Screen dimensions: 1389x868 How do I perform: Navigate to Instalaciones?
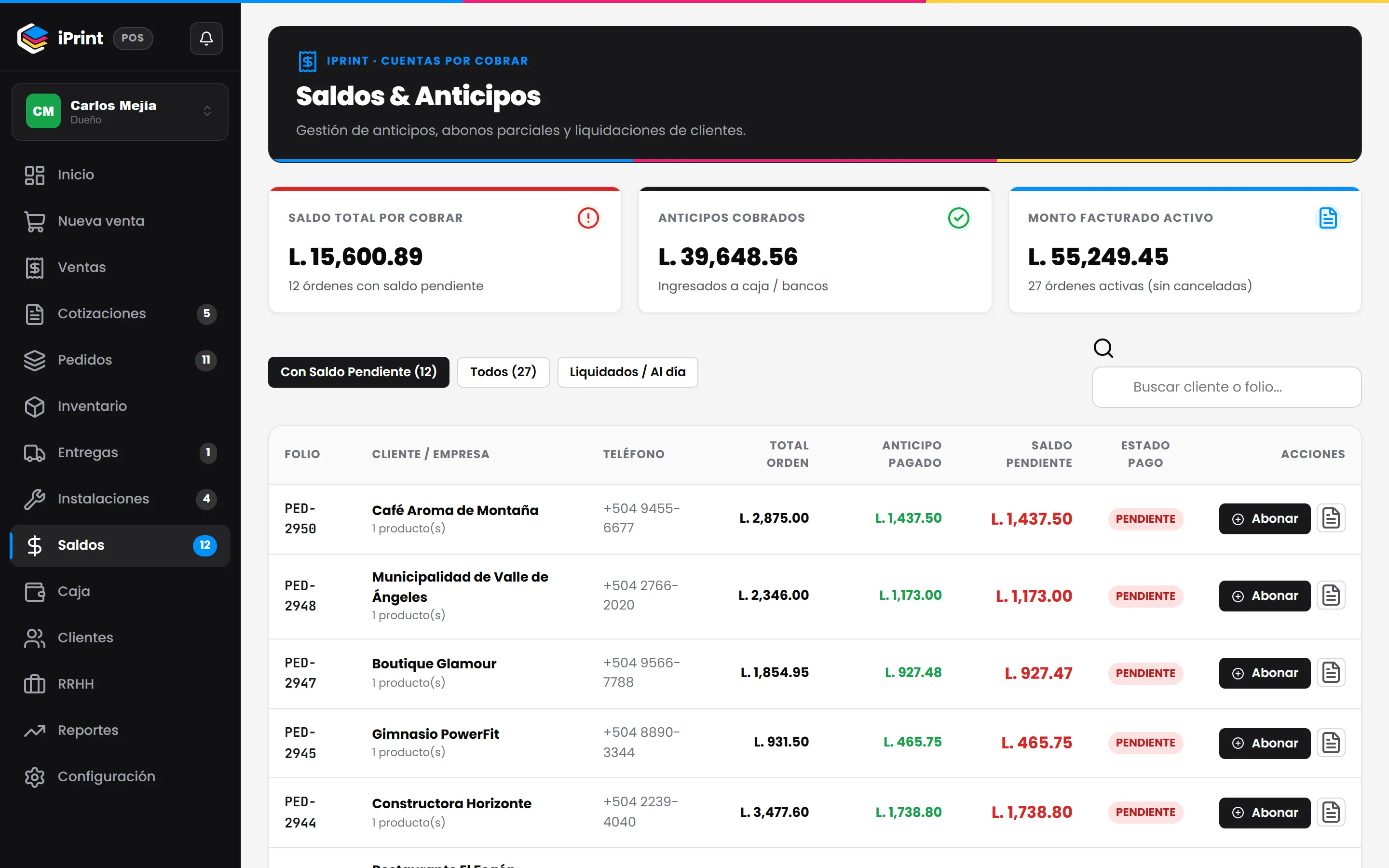point(120,500)
